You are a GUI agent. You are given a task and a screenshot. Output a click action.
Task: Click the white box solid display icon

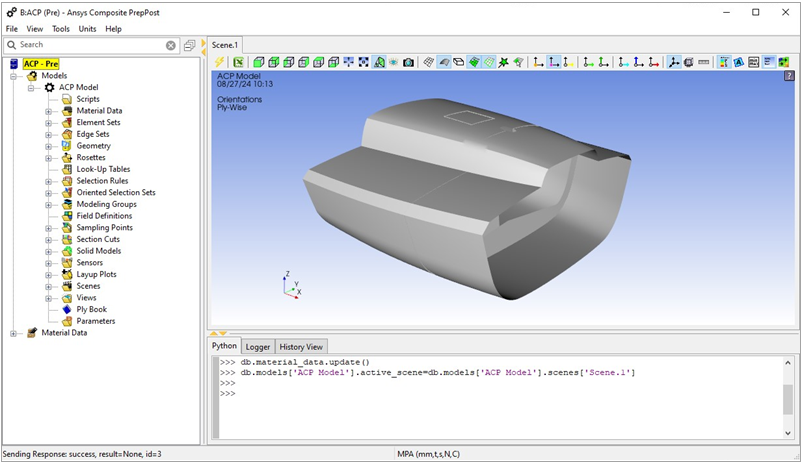459,62
